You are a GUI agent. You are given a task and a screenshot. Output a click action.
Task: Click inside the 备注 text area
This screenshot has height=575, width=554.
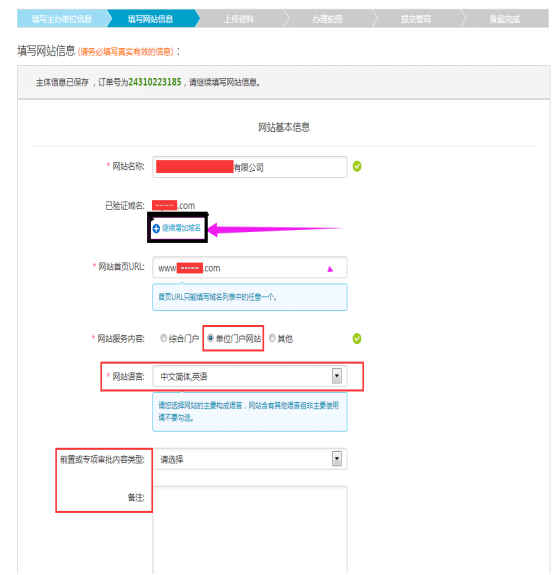[250, 530]
